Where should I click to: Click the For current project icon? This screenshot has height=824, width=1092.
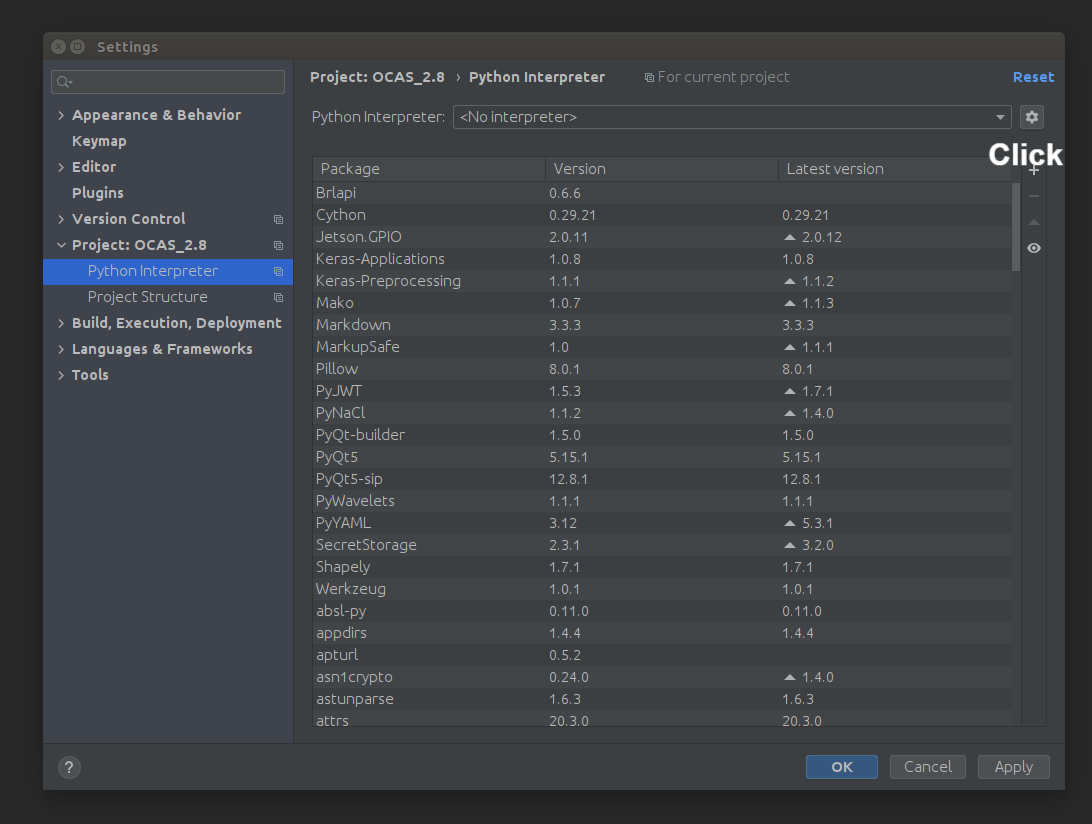[x=649, y=78]
